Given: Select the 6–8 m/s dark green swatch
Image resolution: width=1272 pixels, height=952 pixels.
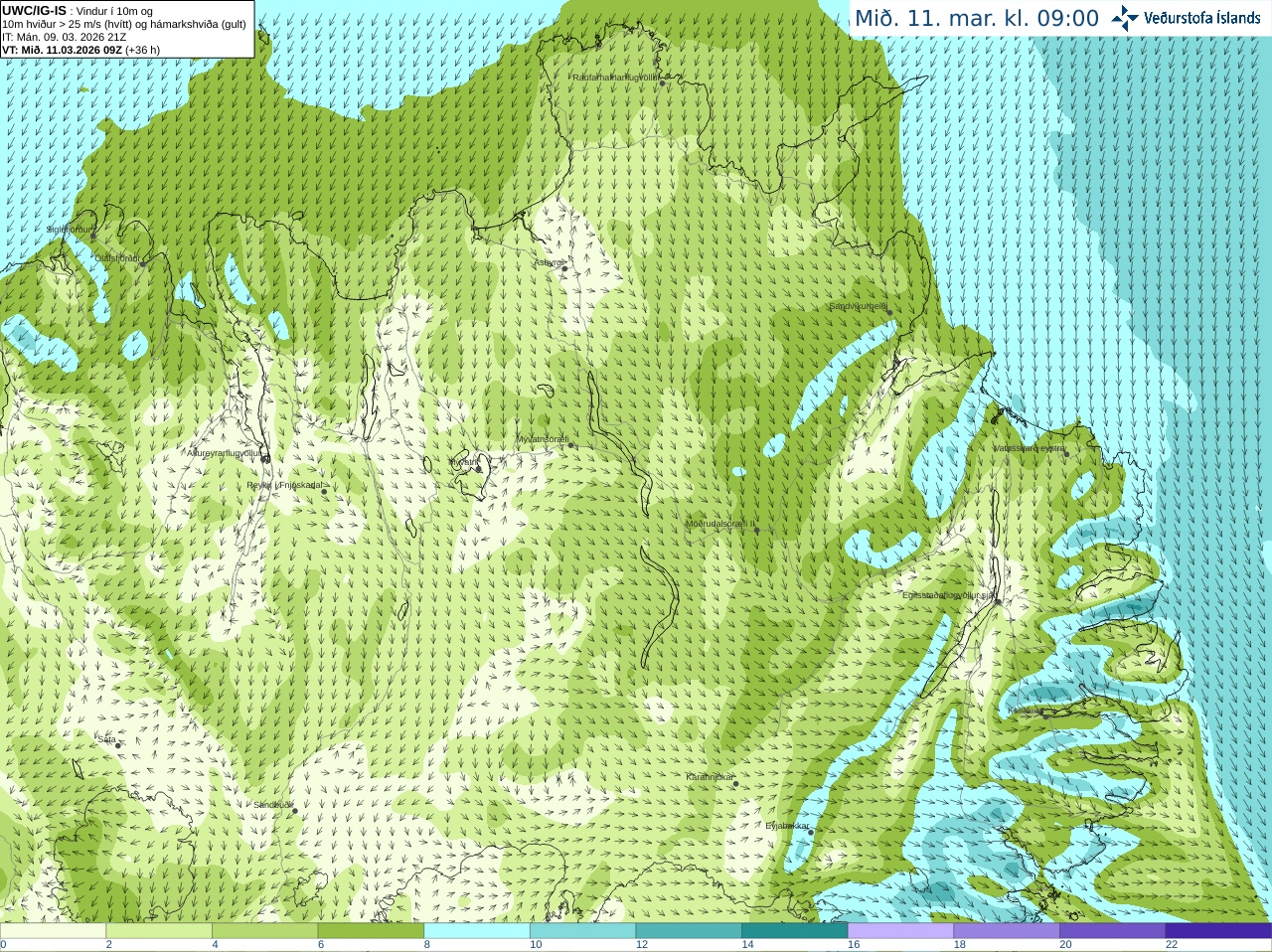Looking at the screenshot, I should (371, 931).
